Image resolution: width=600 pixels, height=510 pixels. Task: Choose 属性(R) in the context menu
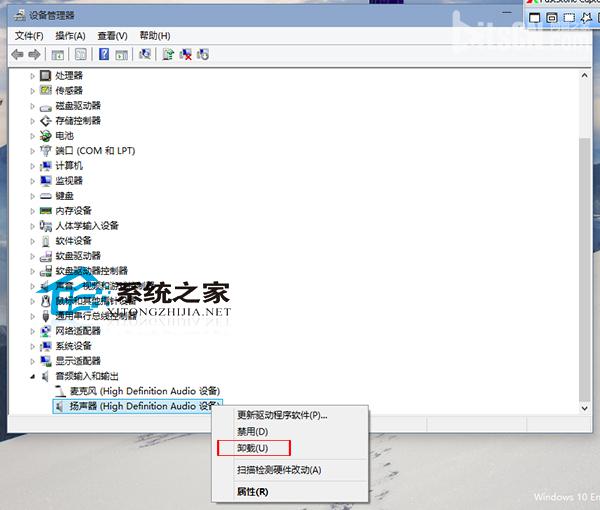[253, 492]
